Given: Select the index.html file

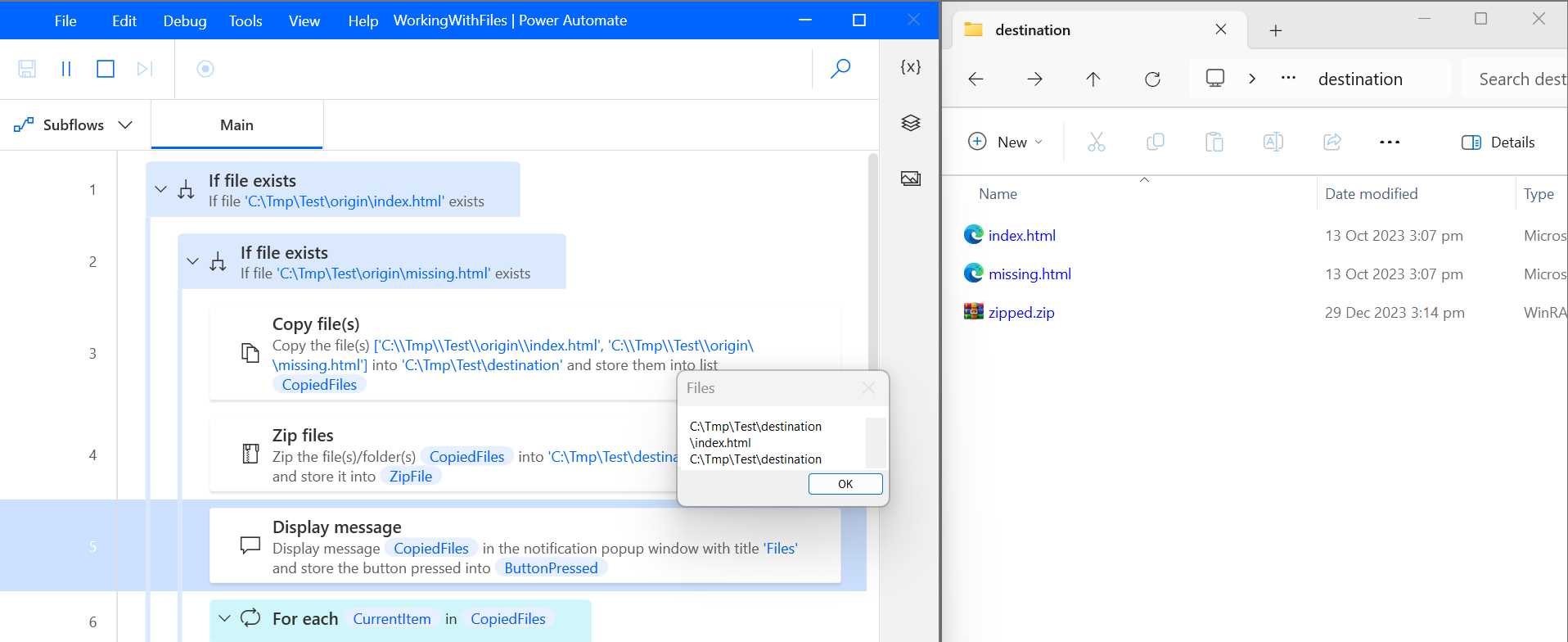Looking at the screenshot, I should 1022,236.
